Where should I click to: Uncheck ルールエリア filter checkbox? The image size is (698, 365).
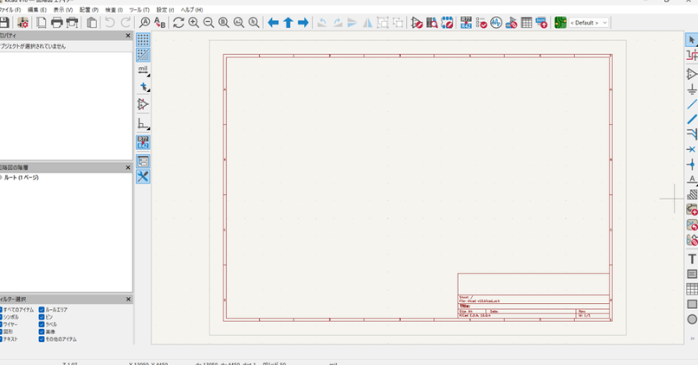(41, 309)
